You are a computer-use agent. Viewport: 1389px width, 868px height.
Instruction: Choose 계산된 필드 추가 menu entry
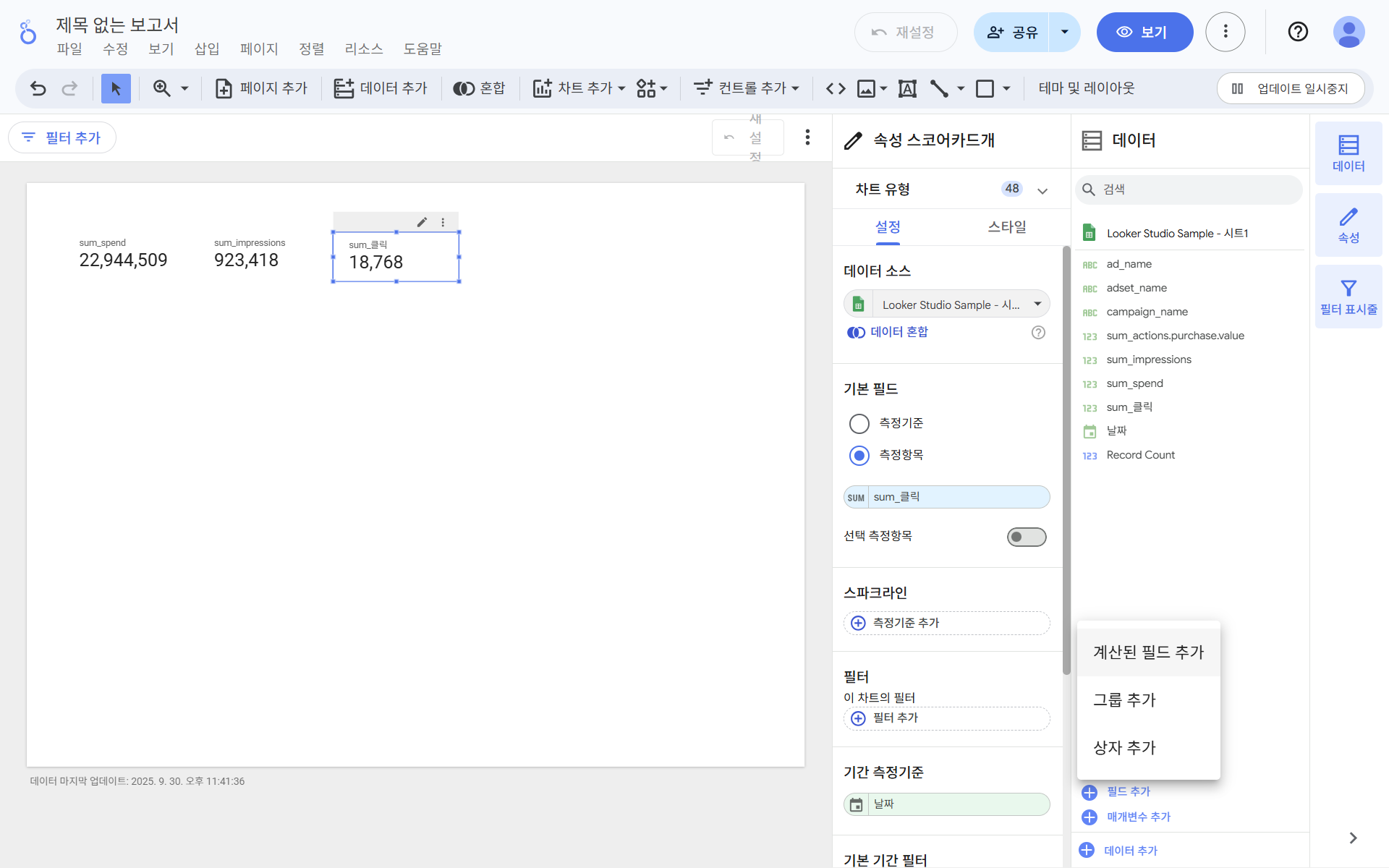(1148, 652)
